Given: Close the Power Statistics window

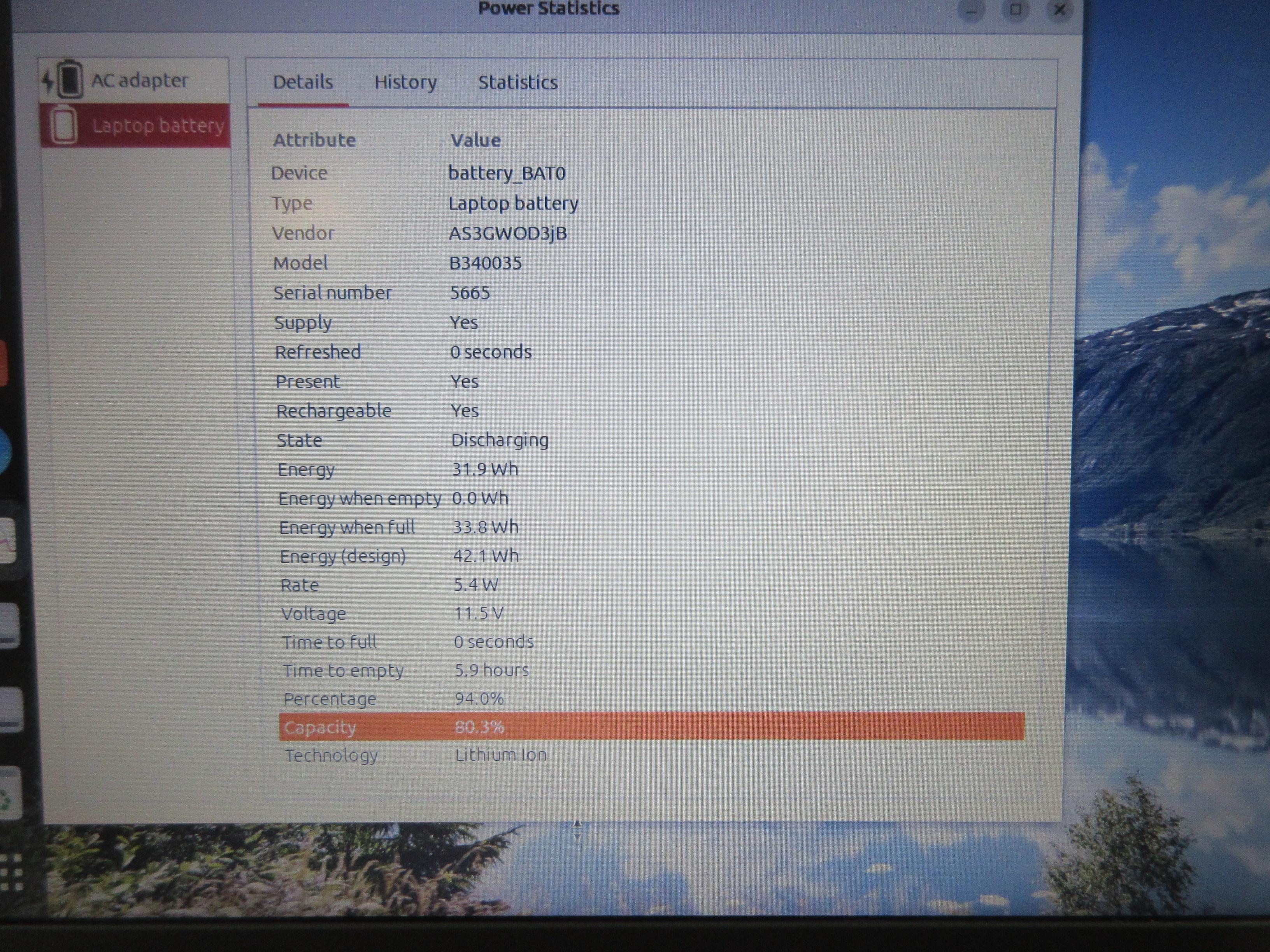Looking at the screenshot, I should tap(1060, 9).
